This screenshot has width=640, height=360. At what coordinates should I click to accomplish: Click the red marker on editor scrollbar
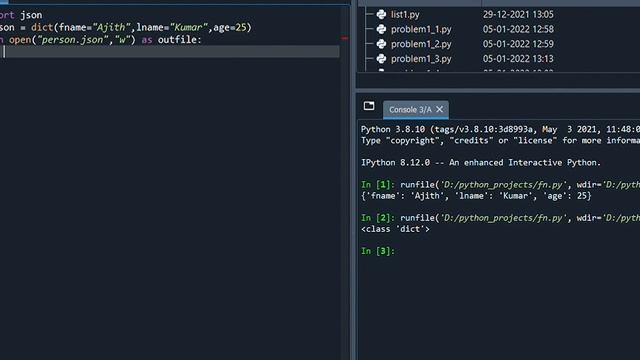(344, 38)
